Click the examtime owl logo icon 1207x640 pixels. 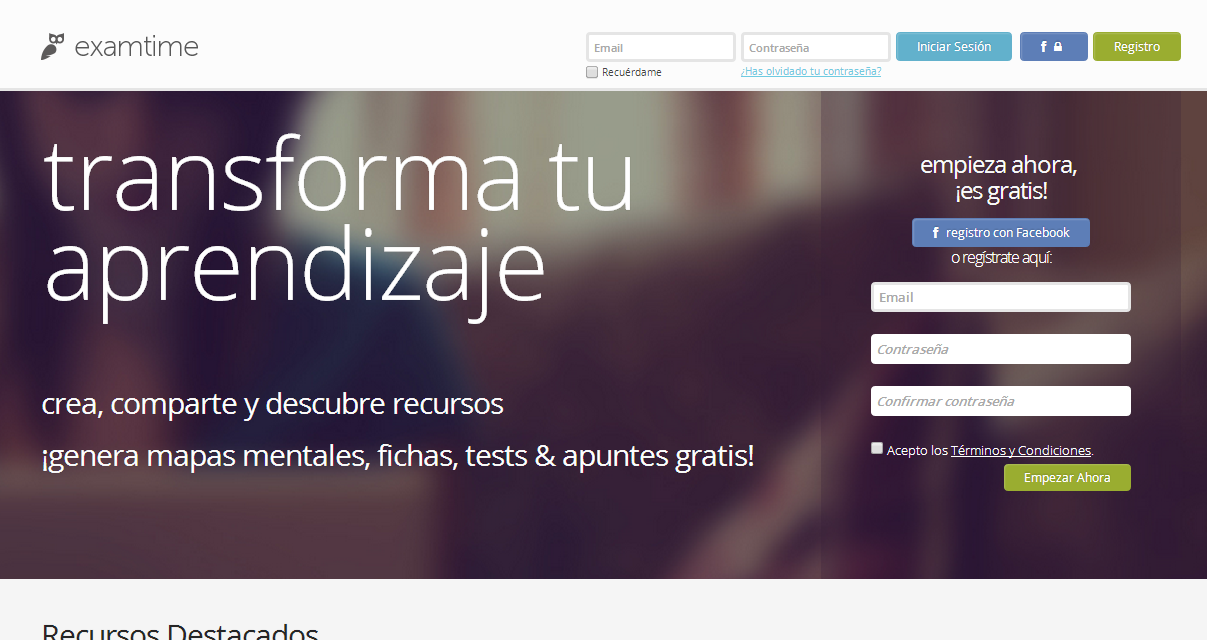tap(53, 46)
